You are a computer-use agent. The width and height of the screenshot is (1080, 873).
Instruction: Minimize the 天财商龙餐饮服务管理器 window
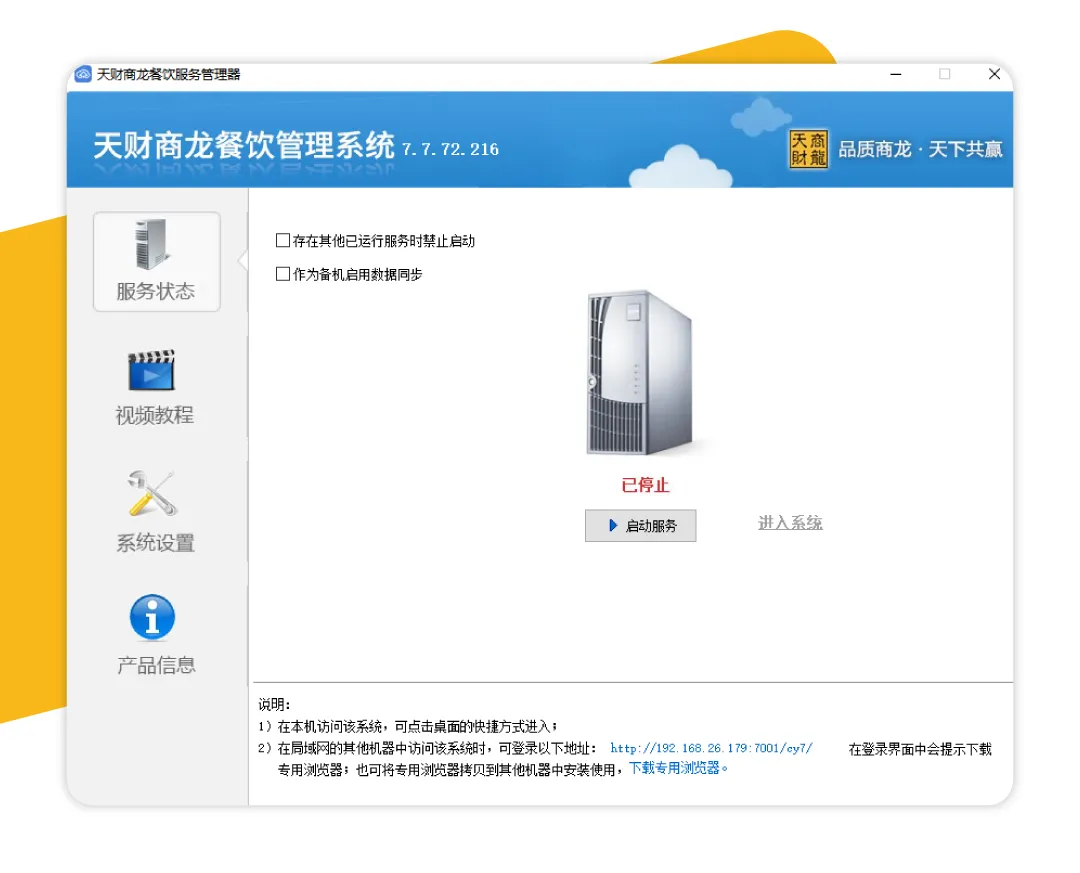(895, 74)
